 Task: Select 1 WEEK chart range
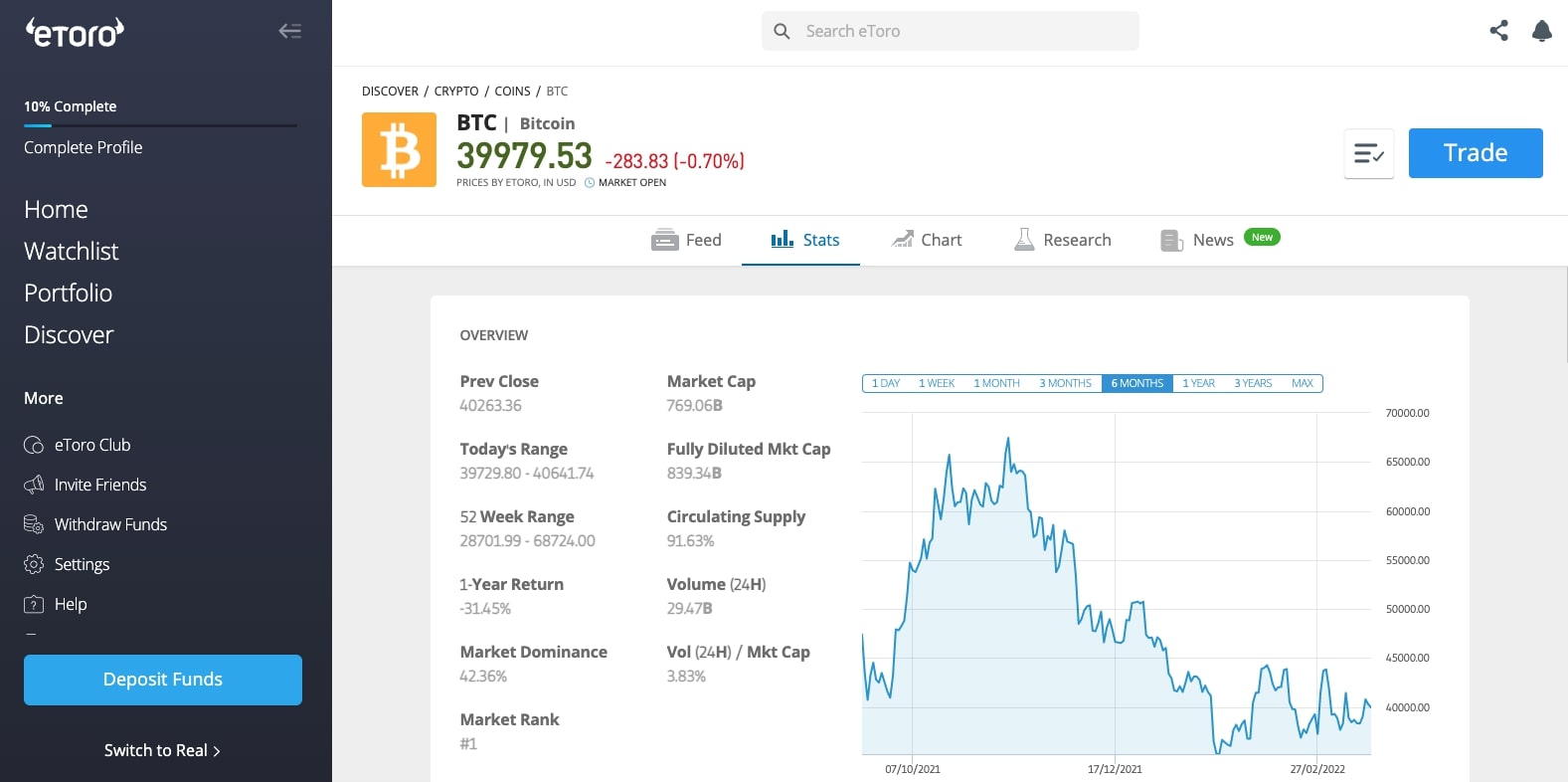coord(937,383)
